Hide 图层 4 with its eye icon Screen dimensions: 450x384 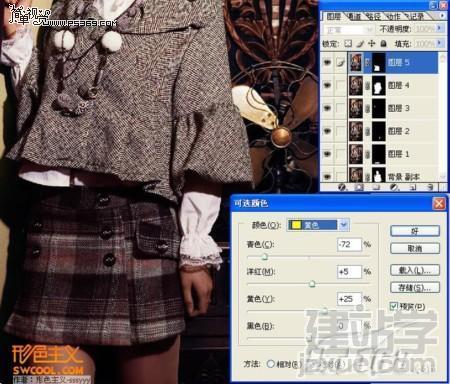[x=328, y=86]
